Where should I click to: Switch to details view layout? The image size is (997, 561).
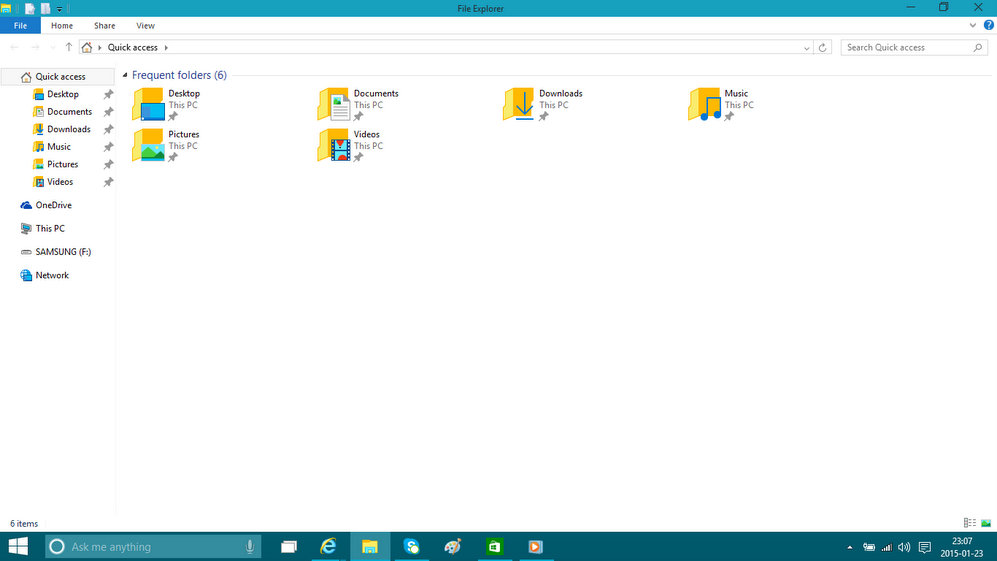969,523
